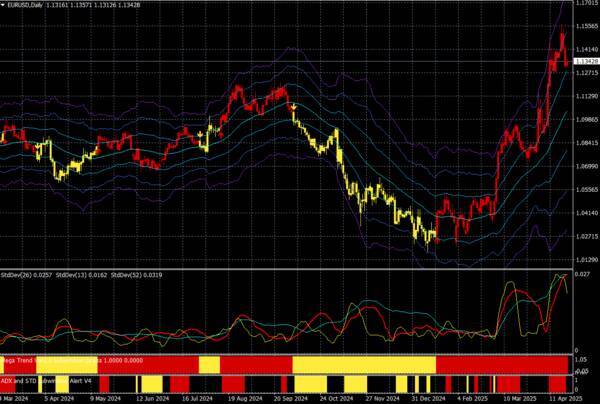Click the small triangle before EURUSD,Daily title

point(5,5)
